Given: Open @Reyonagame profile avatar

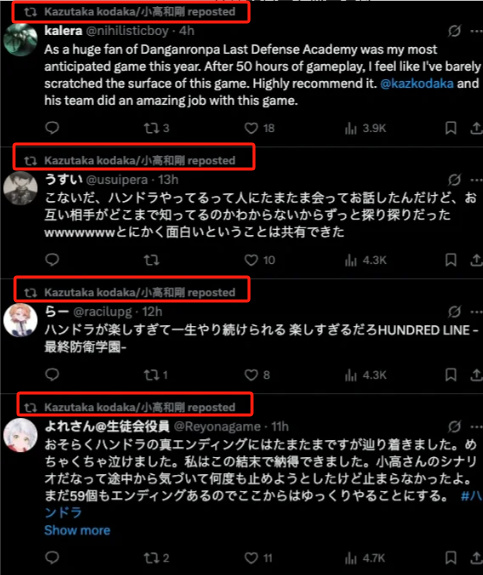Looking at the screenshot, I should [21, 435].
